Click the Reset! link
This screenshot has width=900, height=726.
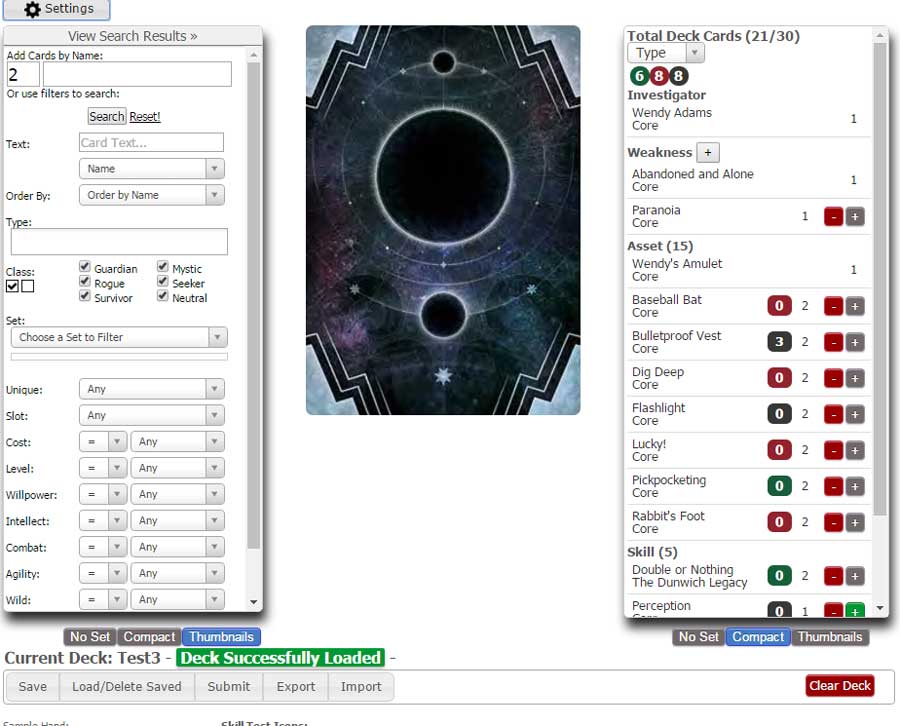(145, 117)
